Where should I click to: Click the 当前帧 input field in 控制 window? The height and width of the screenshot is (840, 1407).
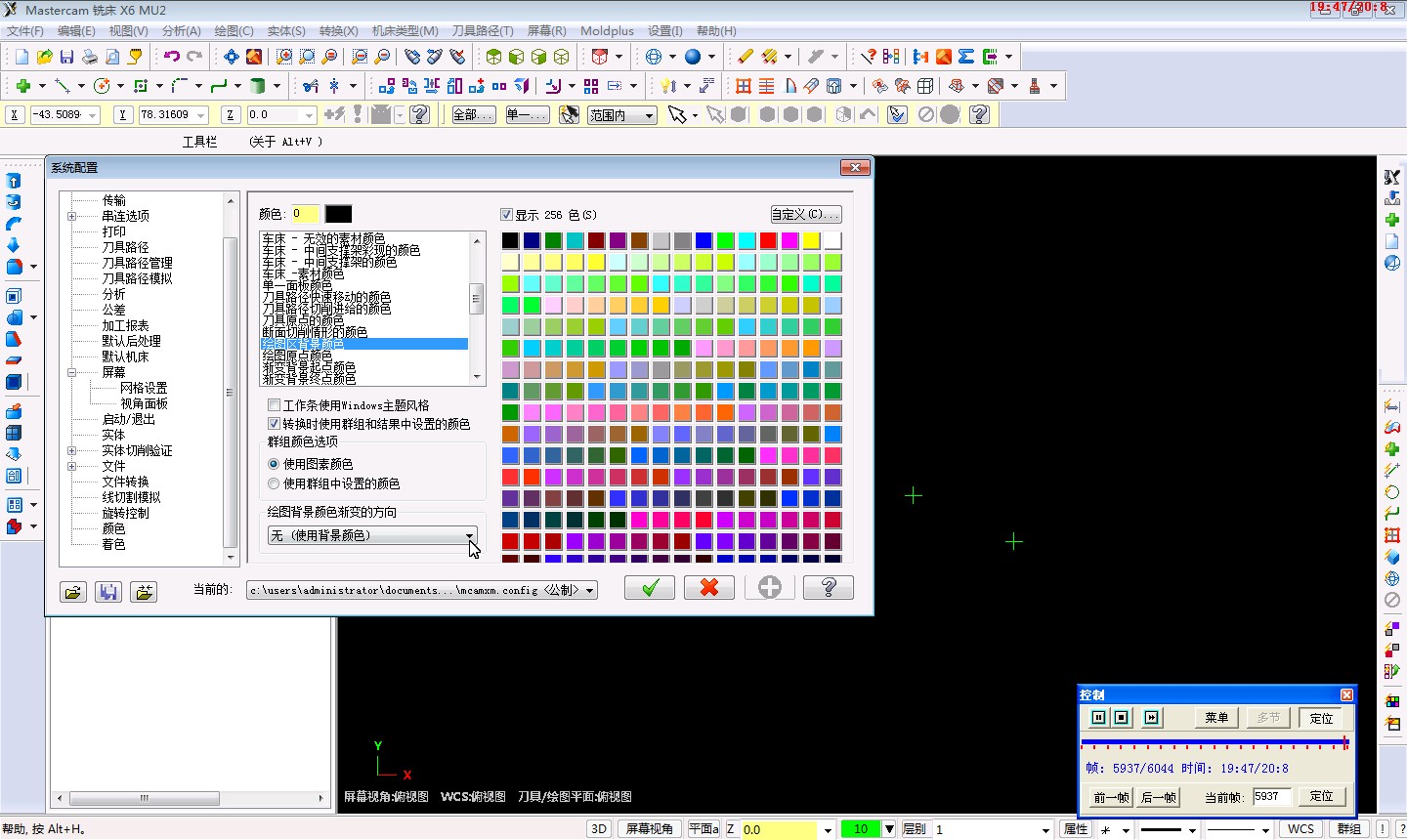1272,797
